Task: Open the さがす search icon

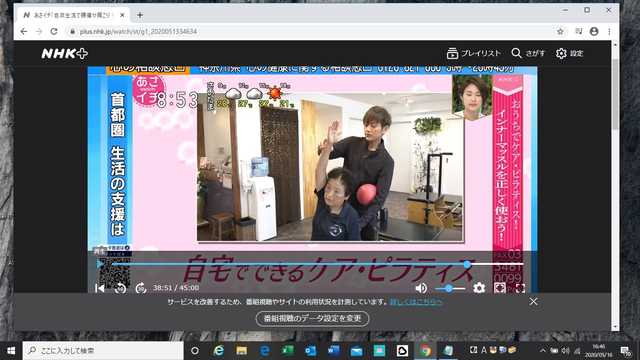Action: [x=516, y=53]
